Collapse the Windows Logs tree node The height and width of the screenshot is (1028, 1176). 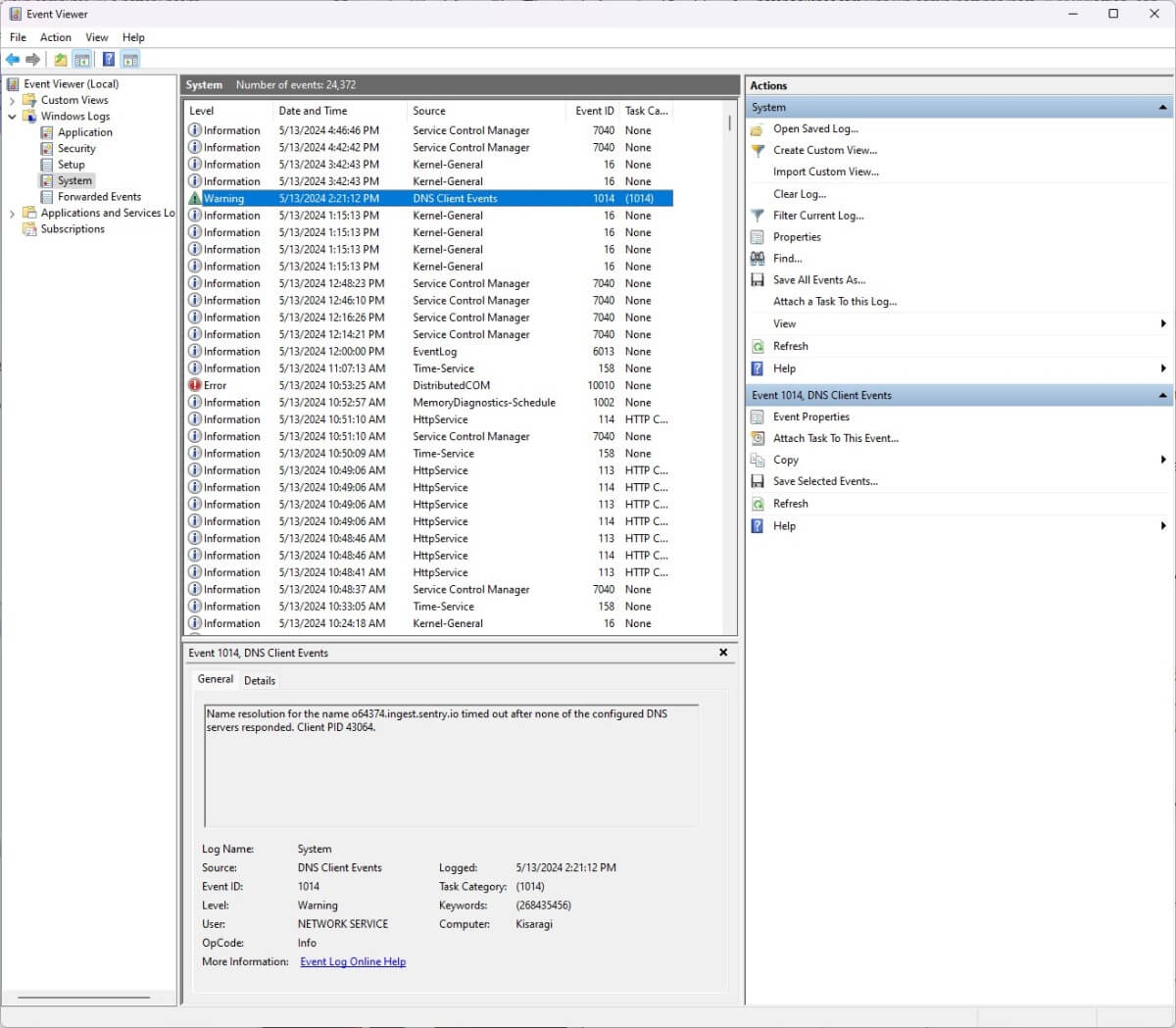coord(12,117)
